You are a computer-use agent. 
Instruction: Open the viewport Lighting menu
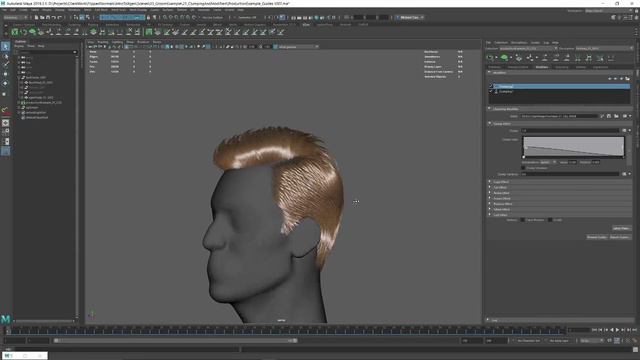[118, 42]
